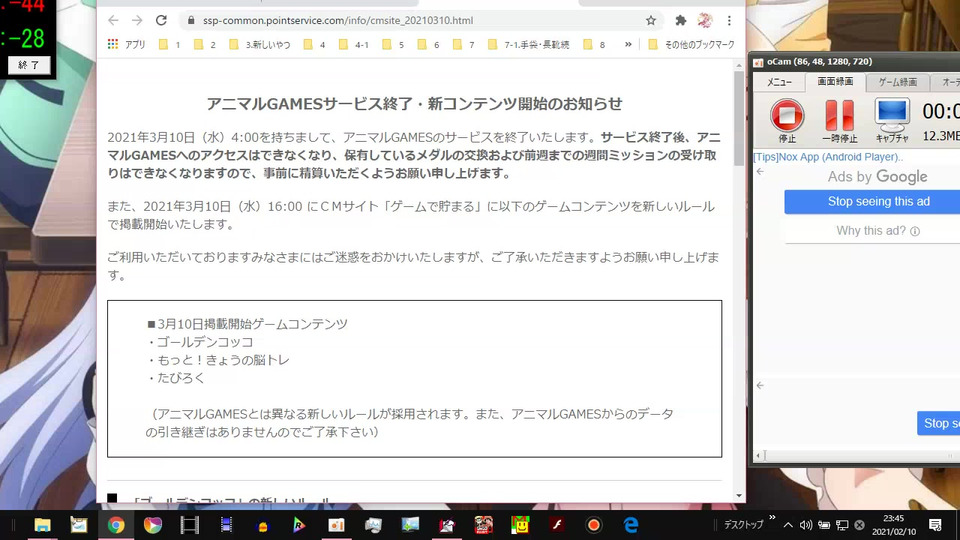Click the ・ゴールデンコッコ list entry

[200, 342]
